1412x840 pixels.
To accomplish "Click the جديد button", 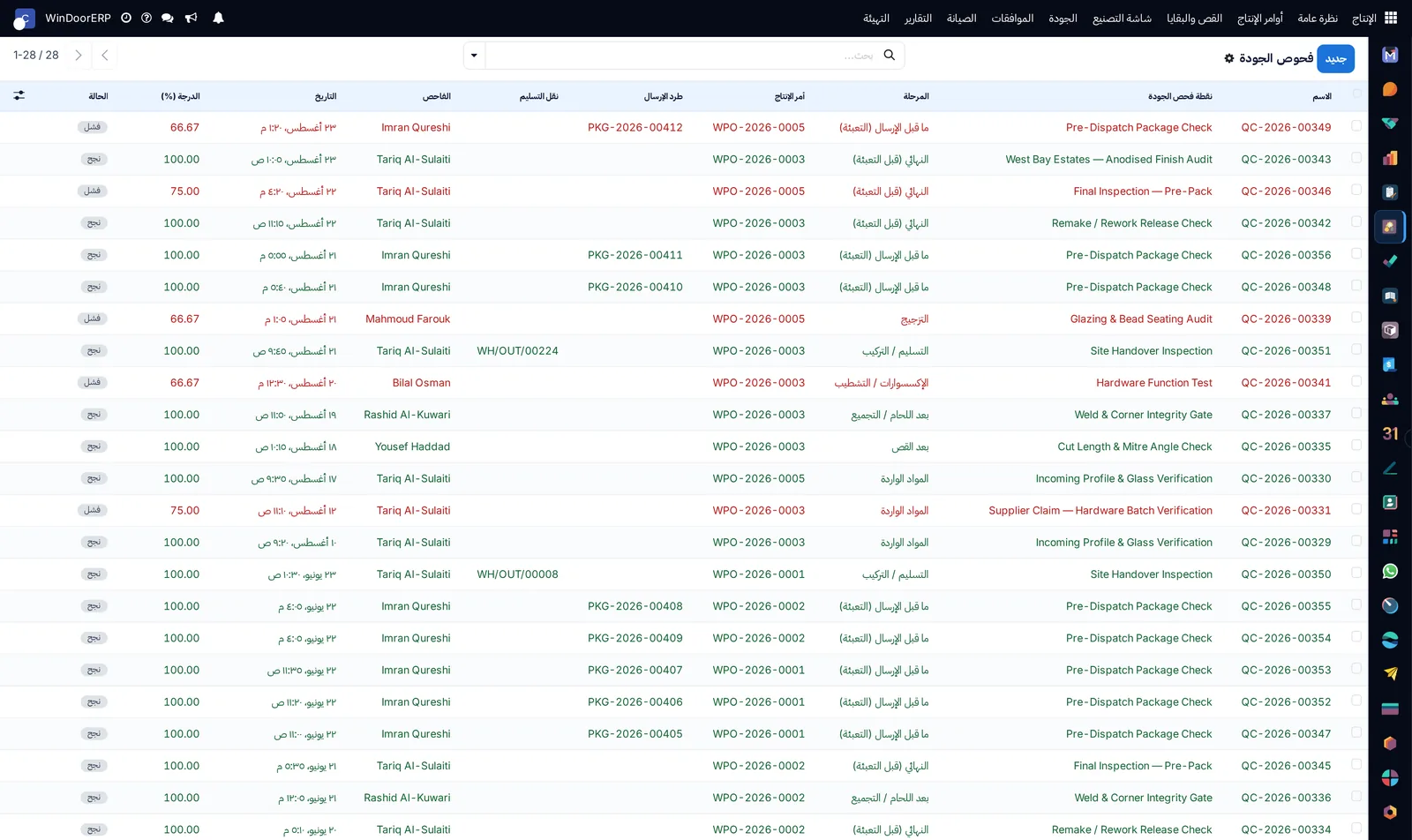I will (1335, 58).
